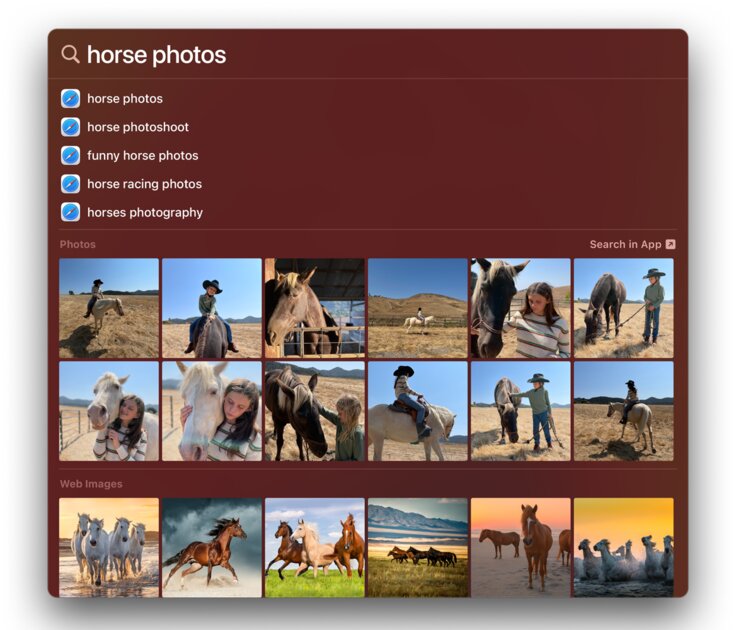Click the Safari icon beside "horse racing photos"
The width and height of the screenshot is (736, 630).
70,184
